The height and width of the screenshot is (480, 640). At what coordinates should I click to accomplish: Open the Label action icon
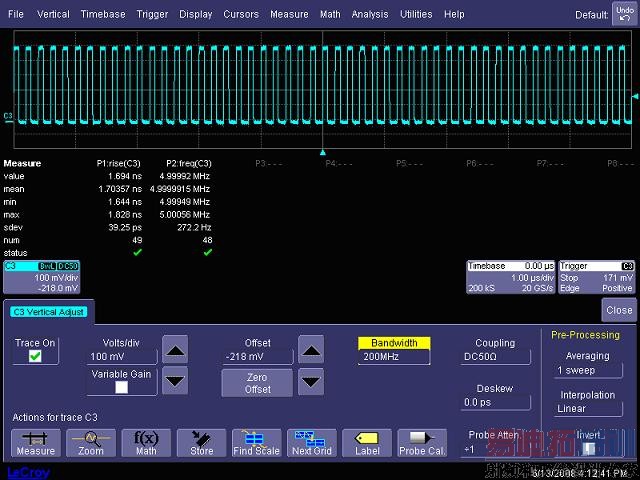click(366, 441)
